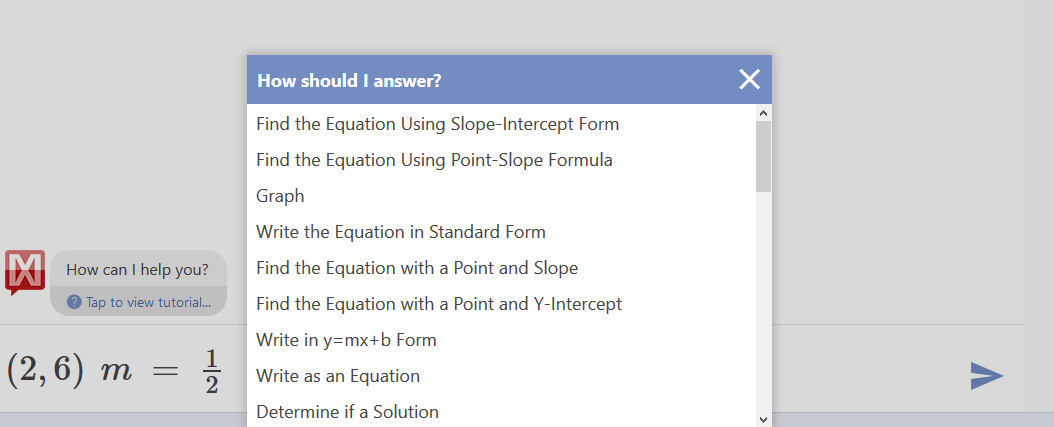The height and width of the screenshot is (427, 1054).
Task: Click the fraction one-half in the input
Action: pyautogui.click(x=212, y=372)
